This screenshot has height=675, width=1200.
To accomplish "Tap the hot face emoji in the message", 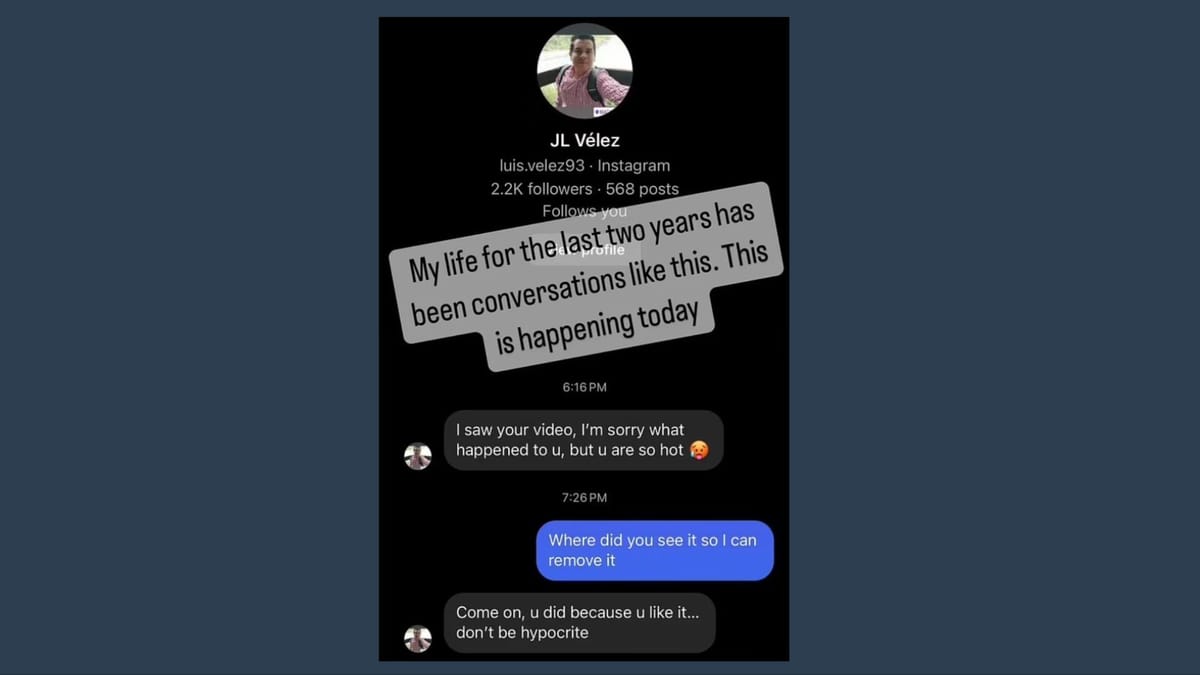I will [699, 451].
